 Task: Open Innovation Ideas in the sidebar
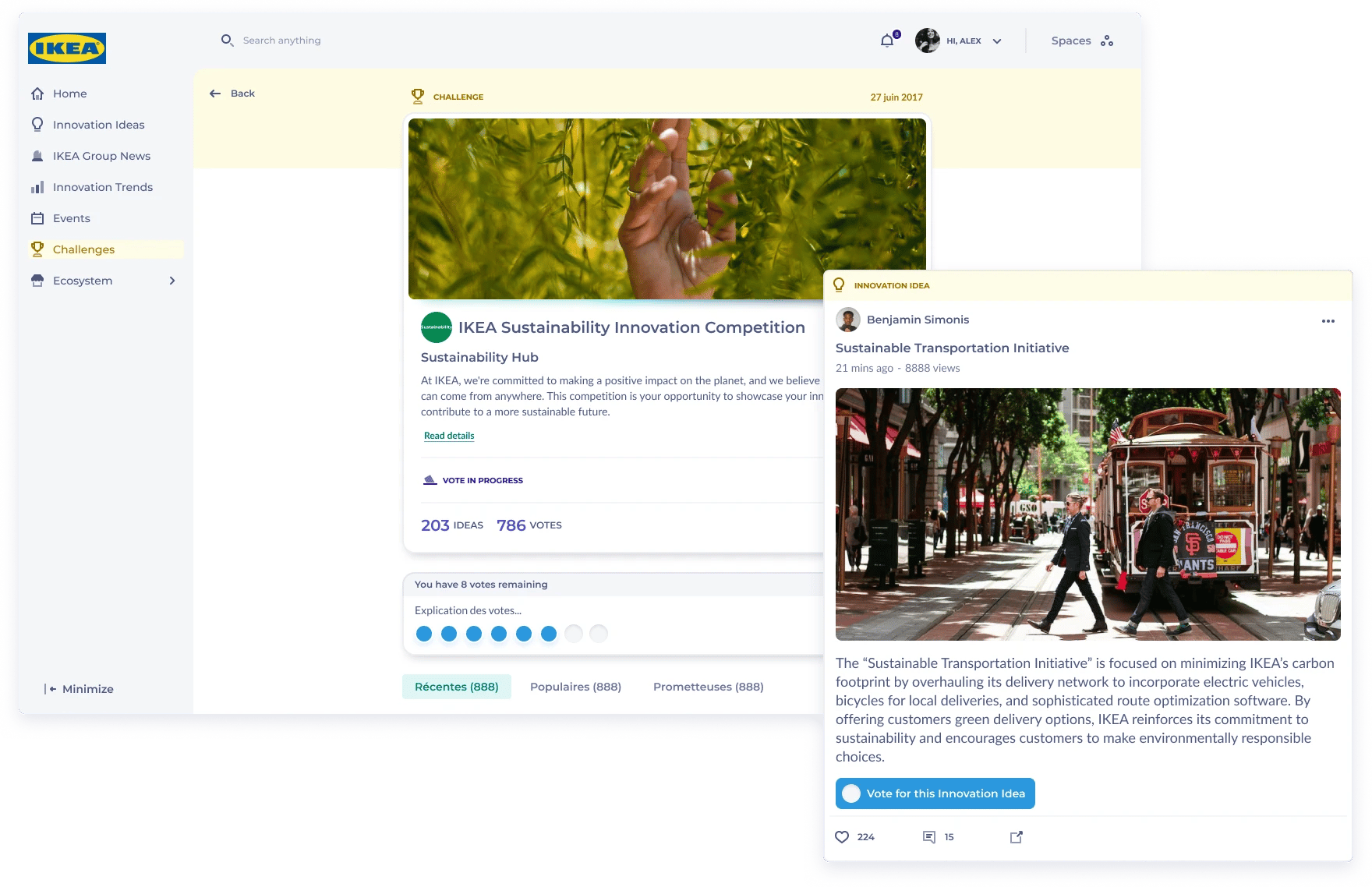tap(99, 125)
